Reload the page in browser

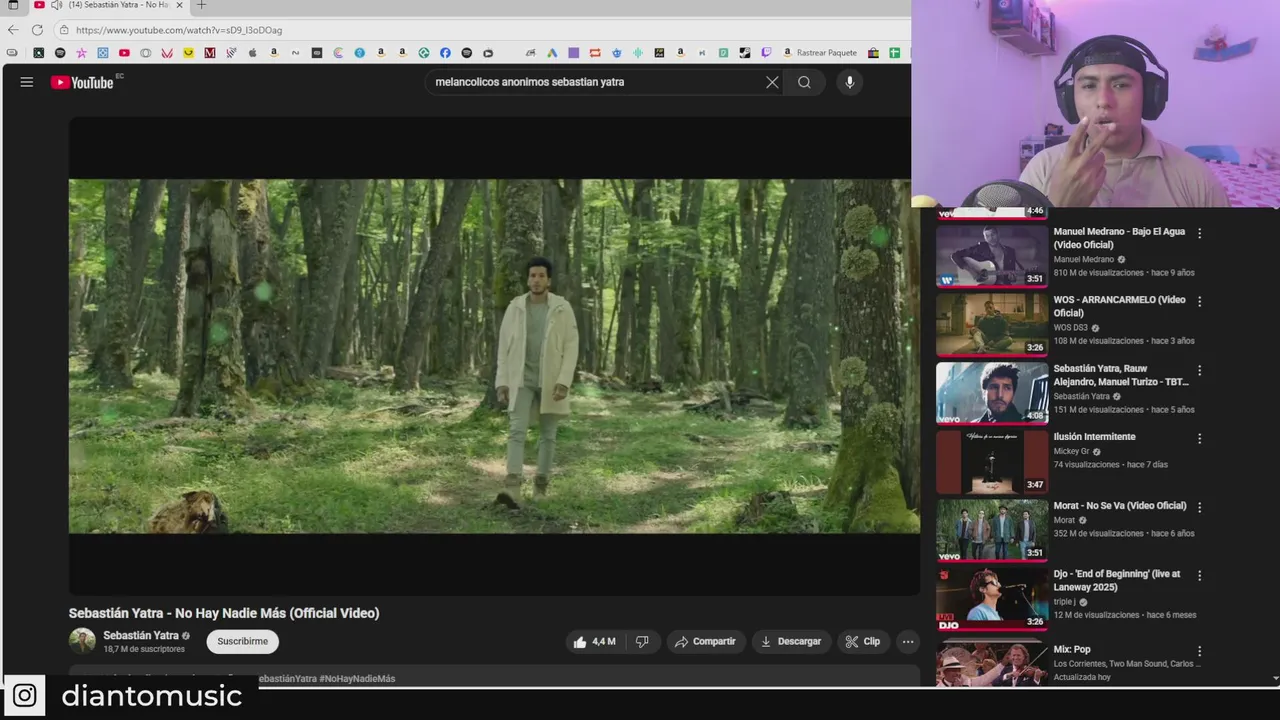coord(38,30)
